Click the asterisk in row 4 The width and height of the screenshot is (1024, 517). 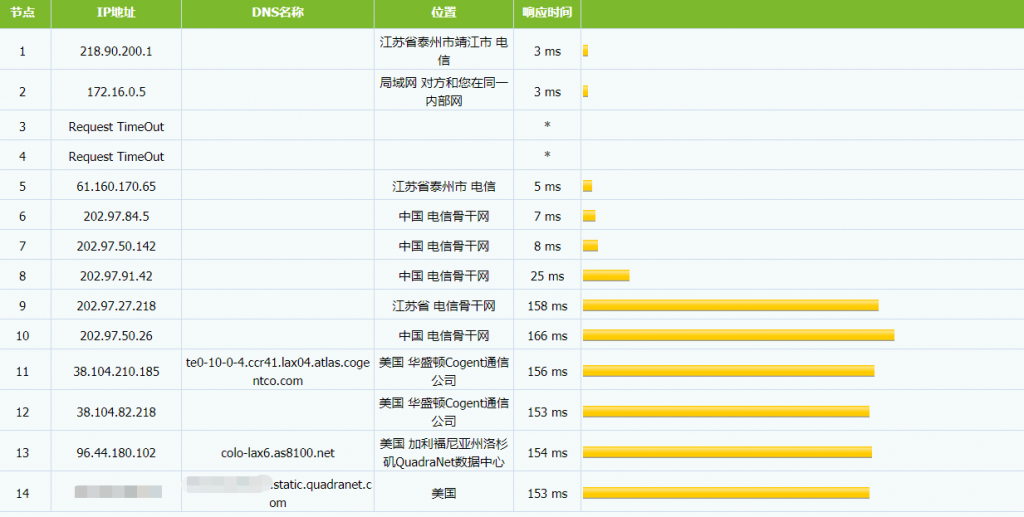[547, 155]
